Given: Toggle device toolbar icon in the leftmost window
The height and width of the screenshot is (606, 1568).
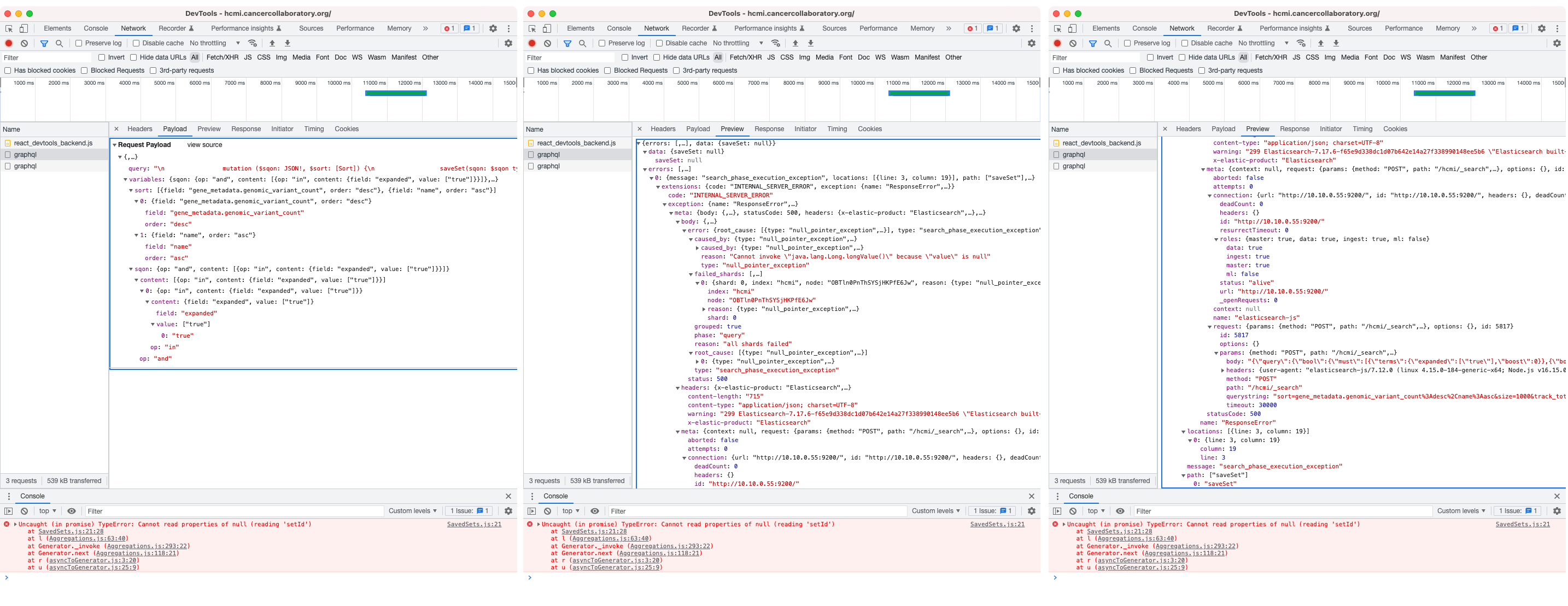Looking at the screenshot, I should click(24, 28).
